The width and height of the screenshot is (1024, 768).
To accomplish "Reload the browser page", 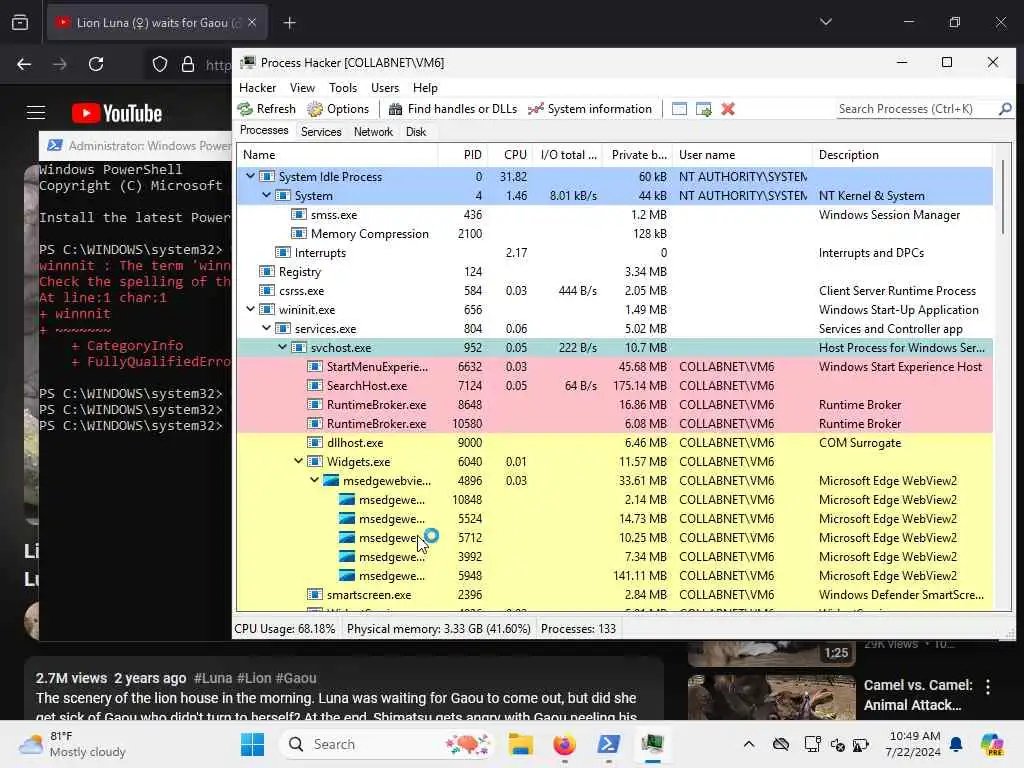I will click(96, 64).
